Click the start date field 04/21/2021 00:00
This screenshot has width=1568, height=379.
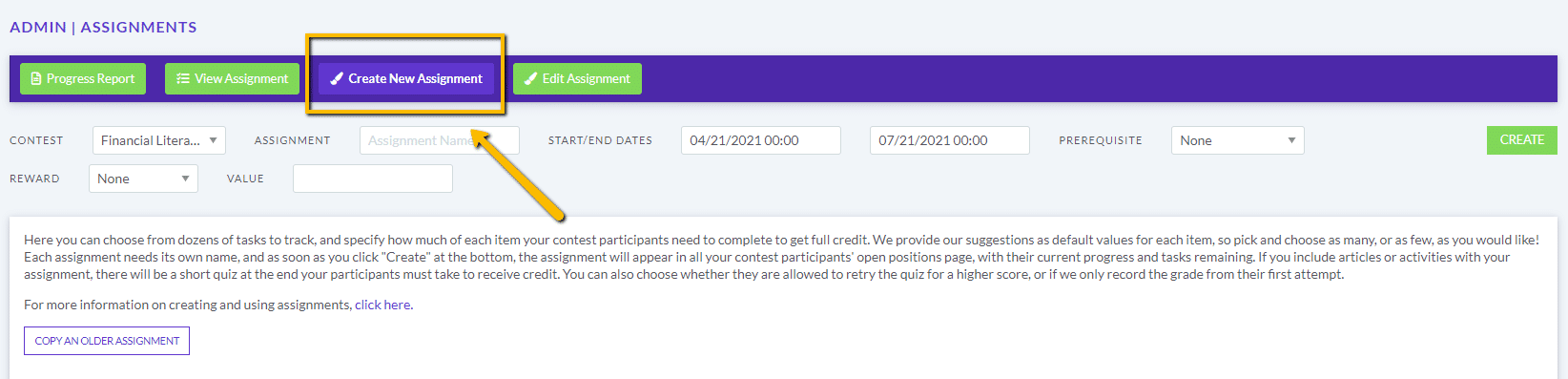761,140
